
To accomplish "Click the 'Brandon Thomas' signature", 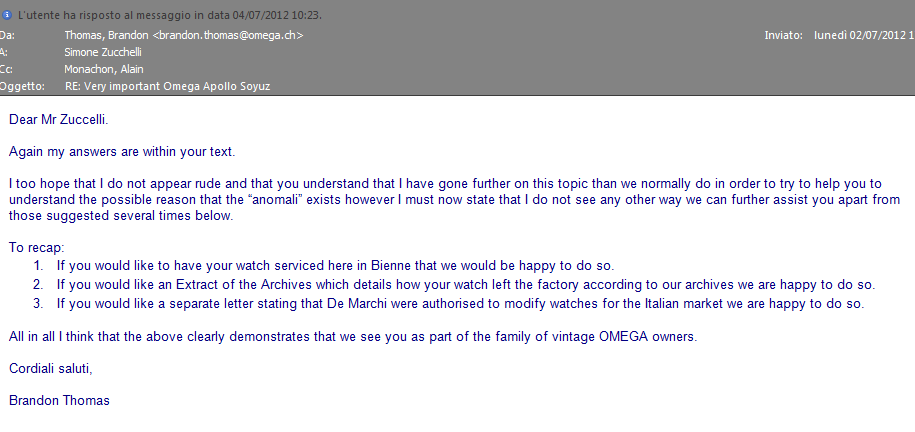I will 59,401.
